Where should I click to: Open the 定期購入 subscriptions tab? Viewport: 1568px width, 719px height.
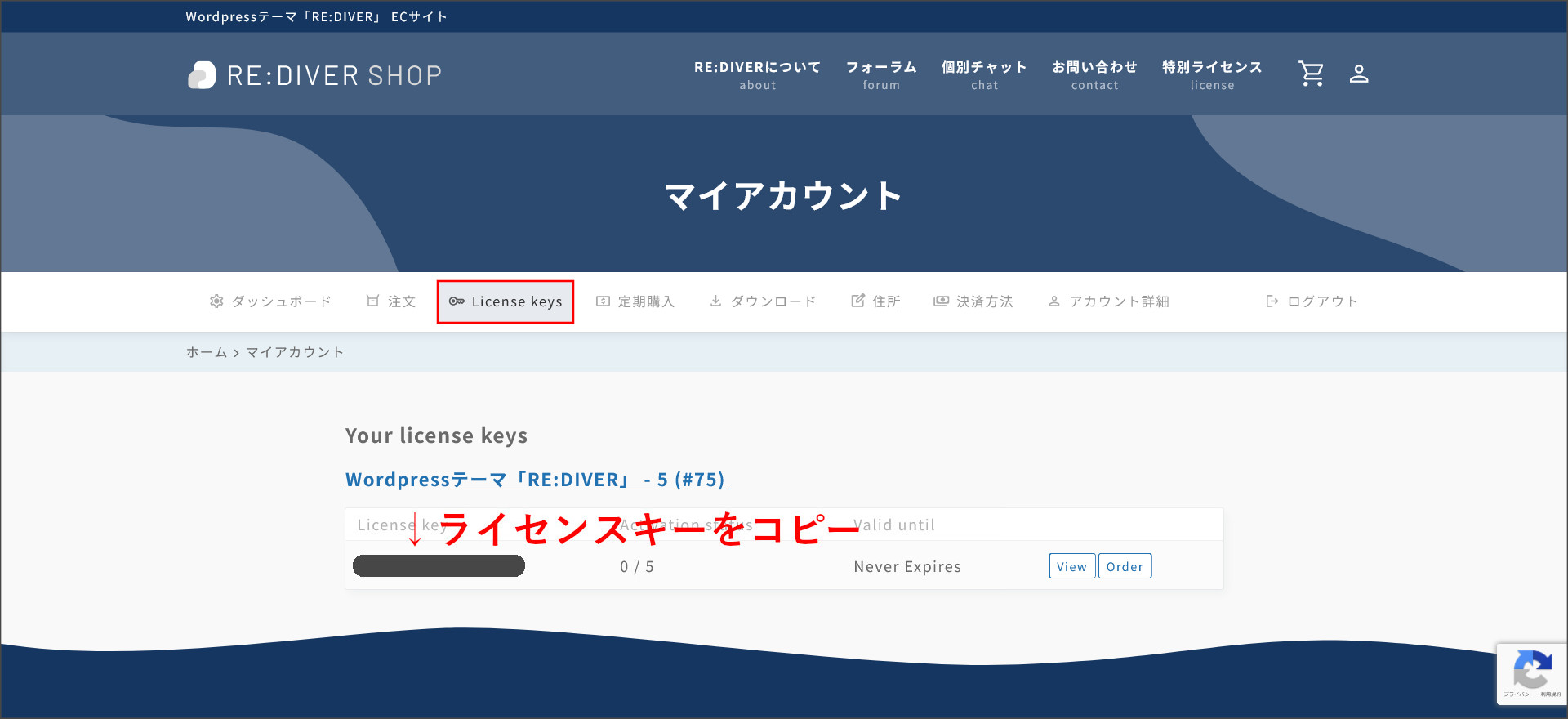(635, 301)
